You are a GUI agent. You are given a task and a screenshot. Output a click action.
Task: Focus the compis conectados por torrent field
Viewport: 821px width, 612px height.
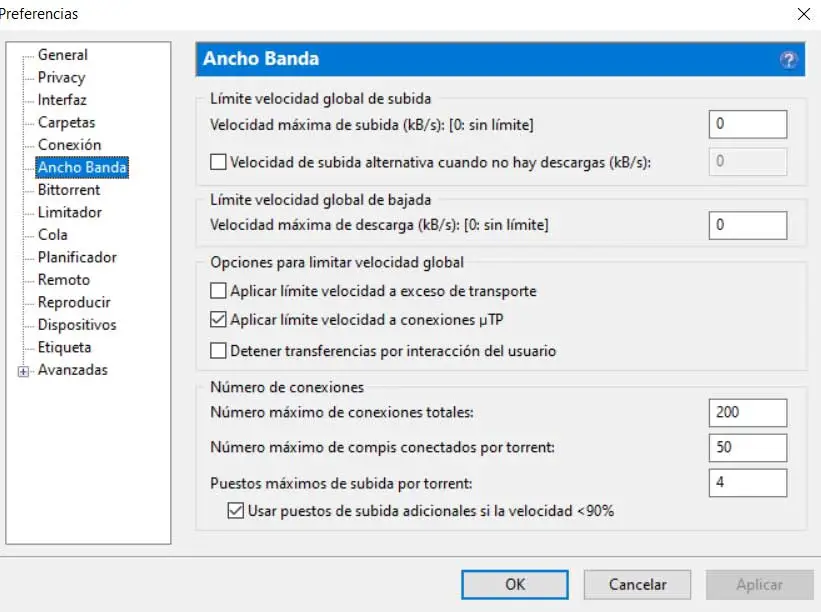pos(748,448)
